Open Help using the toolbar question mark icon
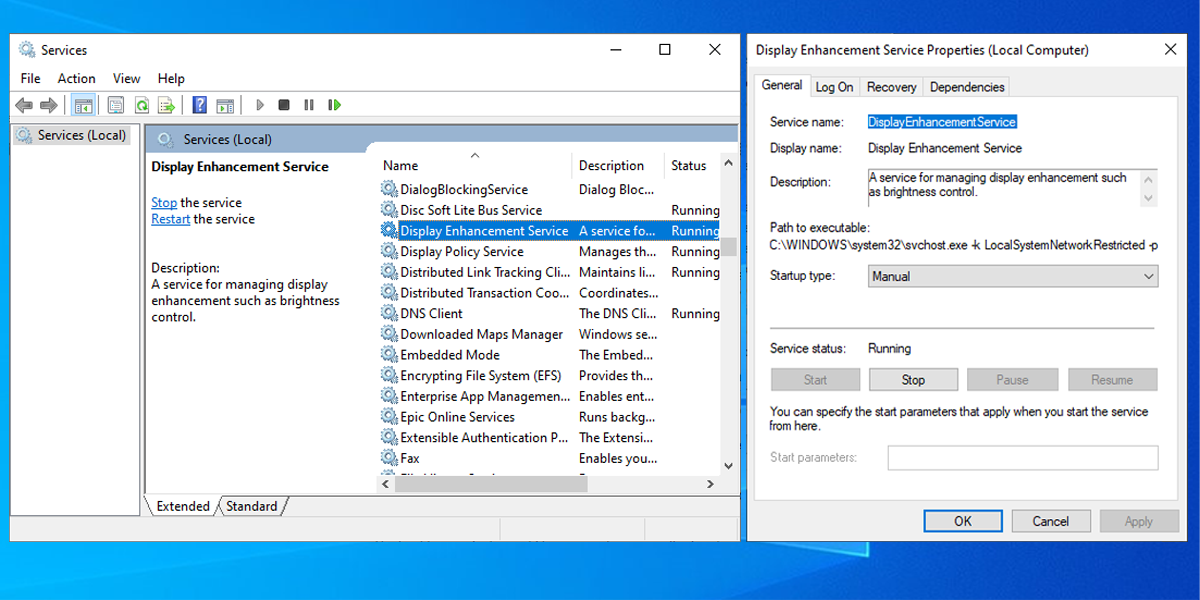 pos(199,105)
